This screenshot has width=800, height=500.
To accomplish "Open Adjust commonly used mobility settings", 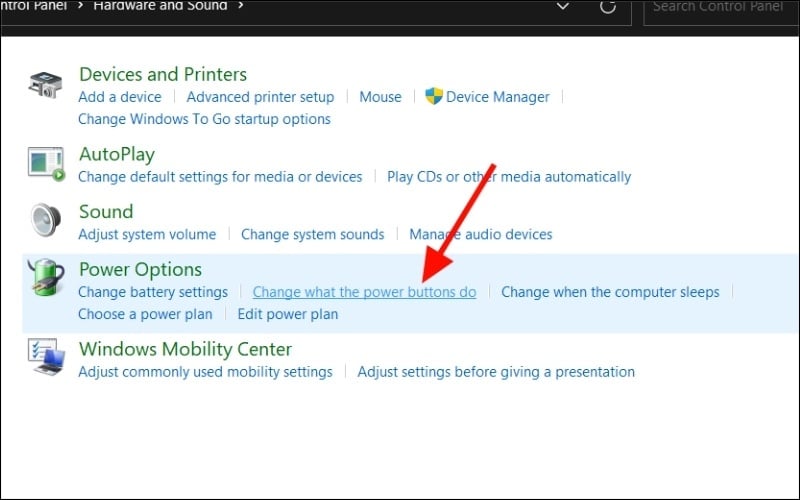I will tap(205, 372).
